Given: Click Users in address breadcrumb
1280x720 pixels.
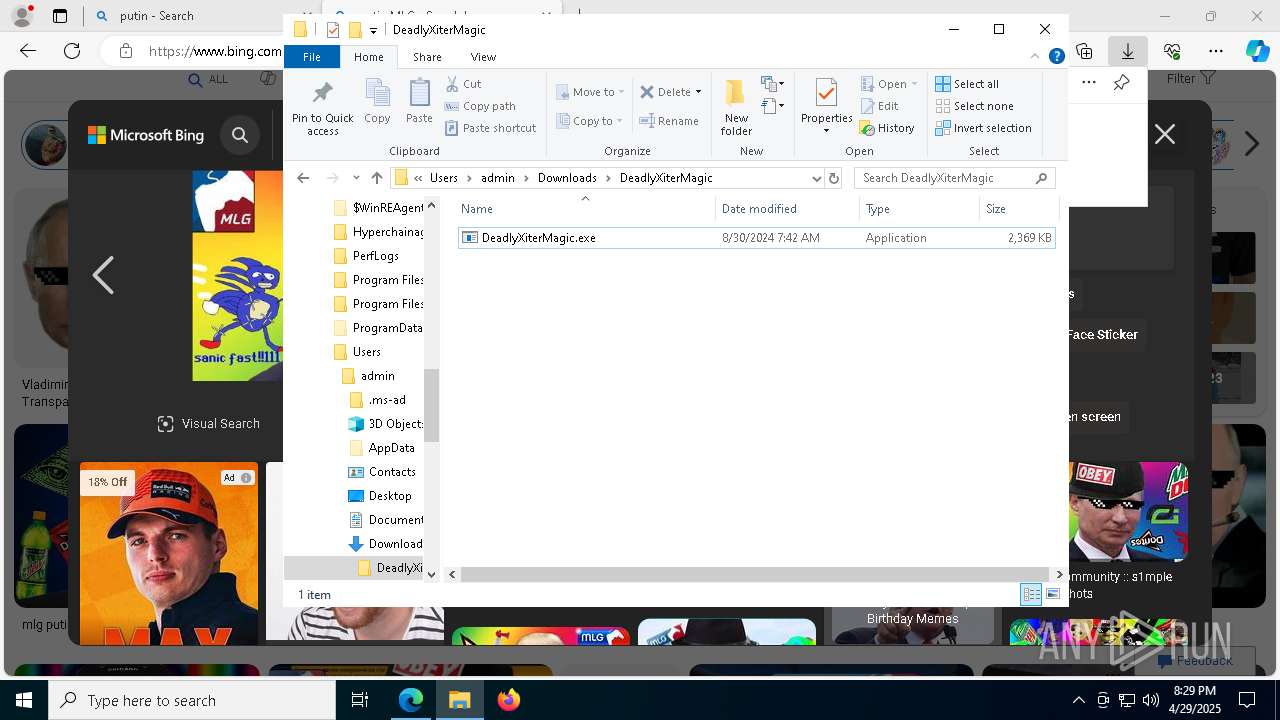Looking at the screenshot, I should (x=444, y=178).
